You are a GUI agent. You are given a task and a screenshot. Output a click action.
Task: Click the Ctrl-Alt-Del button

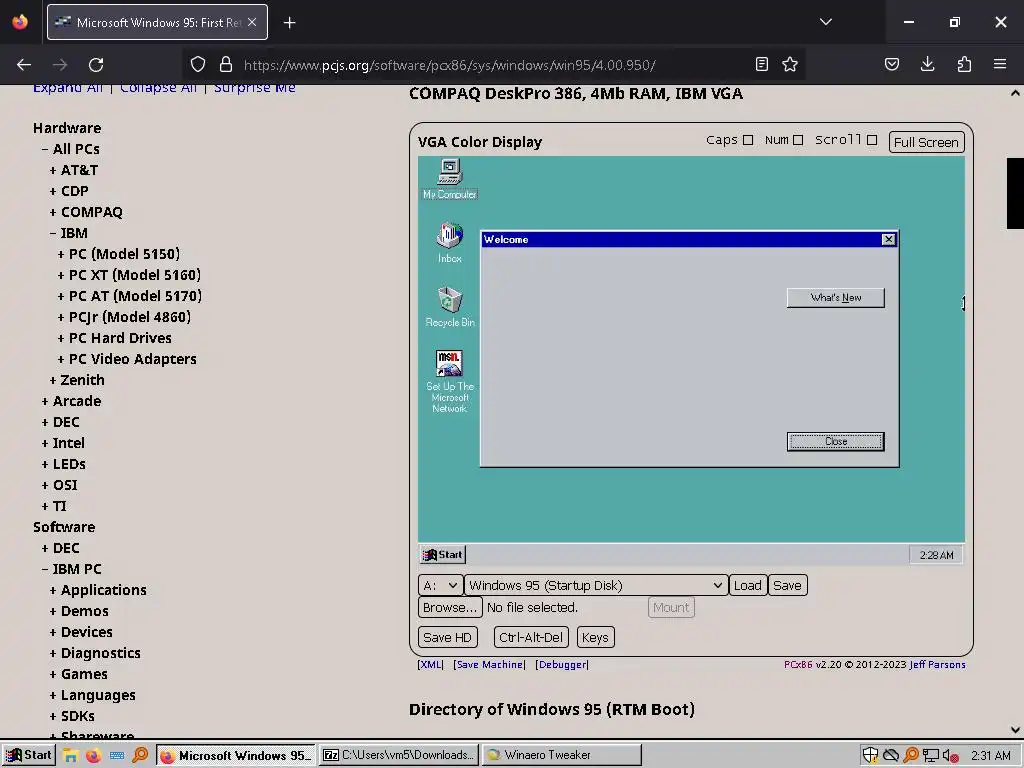pyautogui.click(x=531, y=637)
